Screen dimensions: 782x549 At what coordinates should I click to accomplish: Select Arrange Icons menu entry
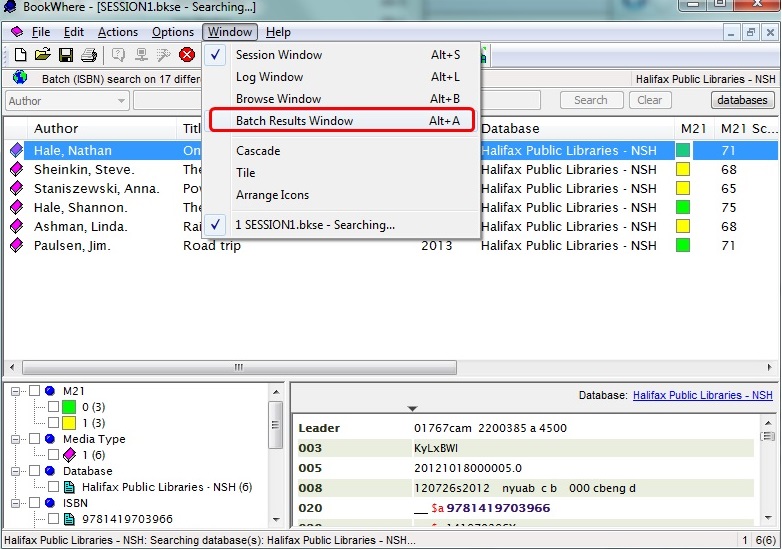click(x=342, y=194)
